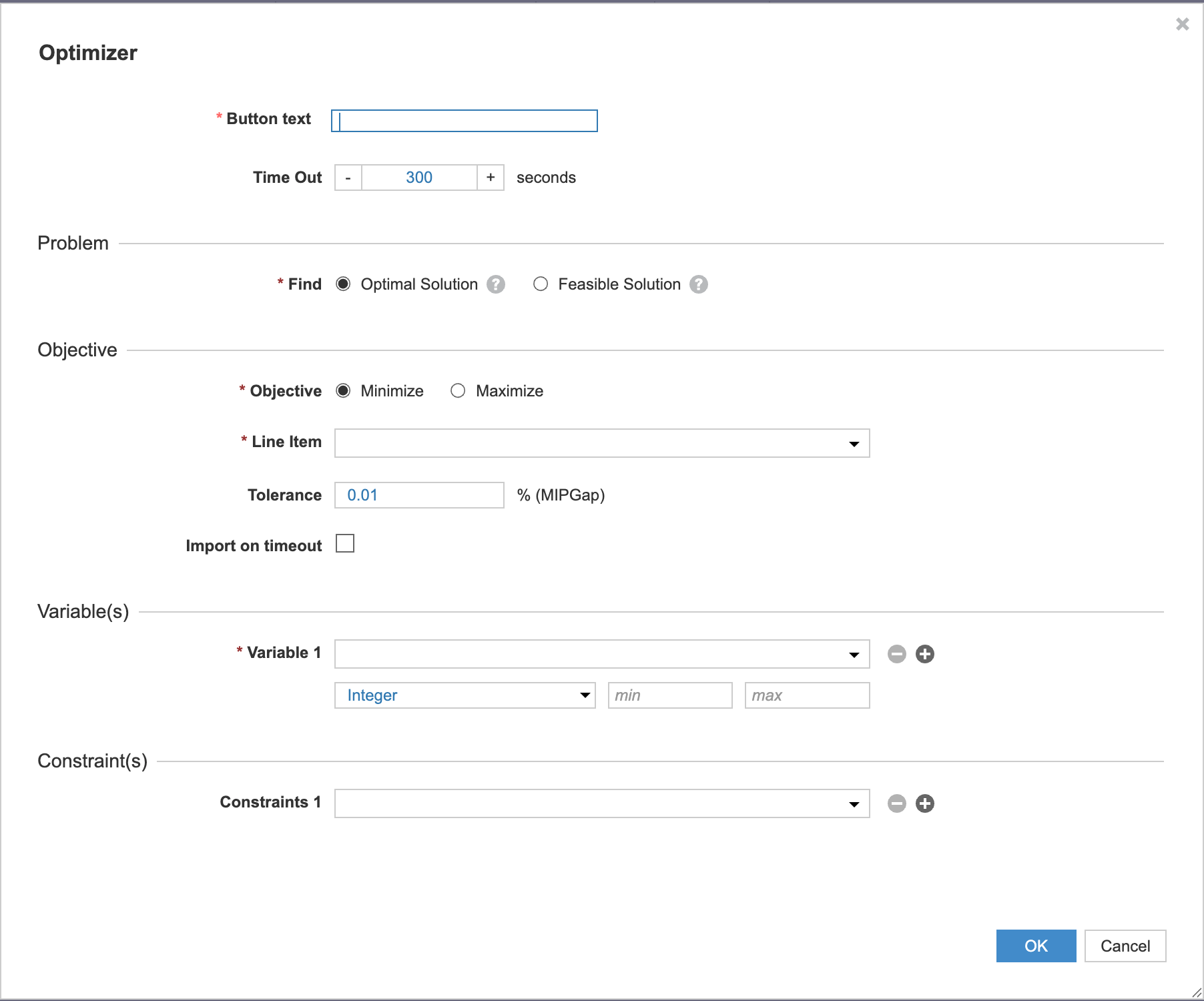Click the help icon beside Feasible Solution
1204x1001 pixels.
[698, 284]
